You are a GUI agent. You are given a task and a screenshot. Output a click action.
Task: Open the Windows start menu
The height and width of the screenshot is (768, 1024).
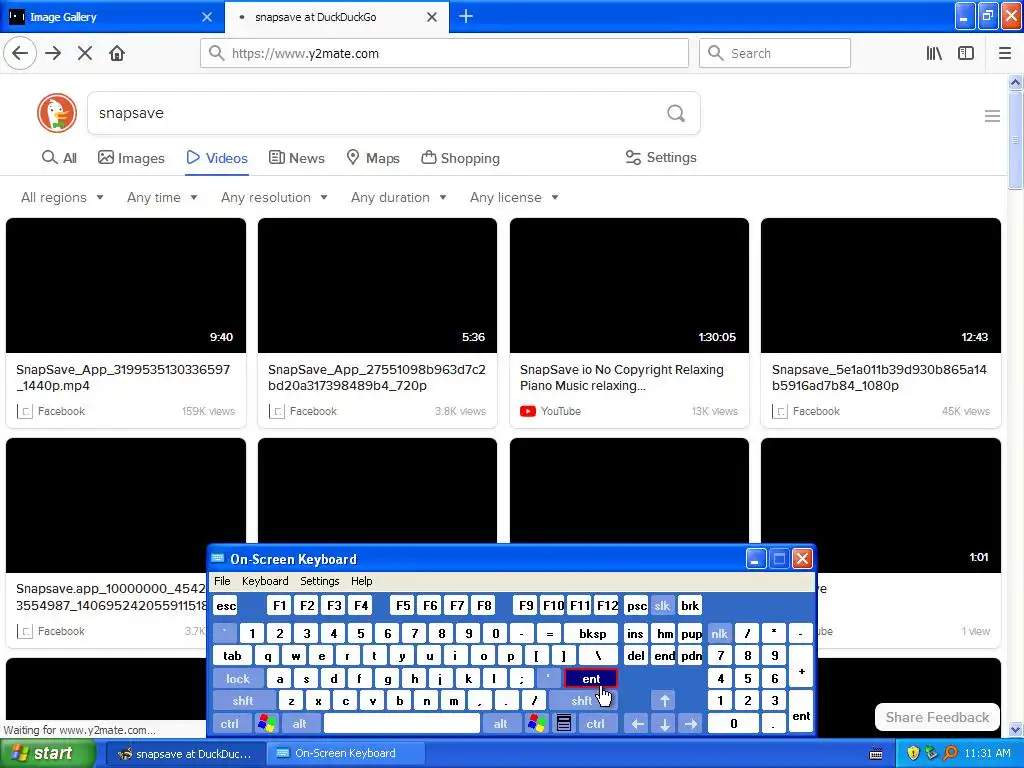(x=48, y=753)
